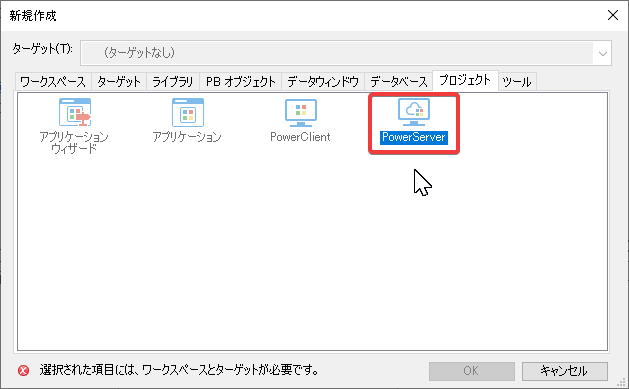Select the アプリケーション ウィザード icon
629x389 pixels.
click(75, 112)
